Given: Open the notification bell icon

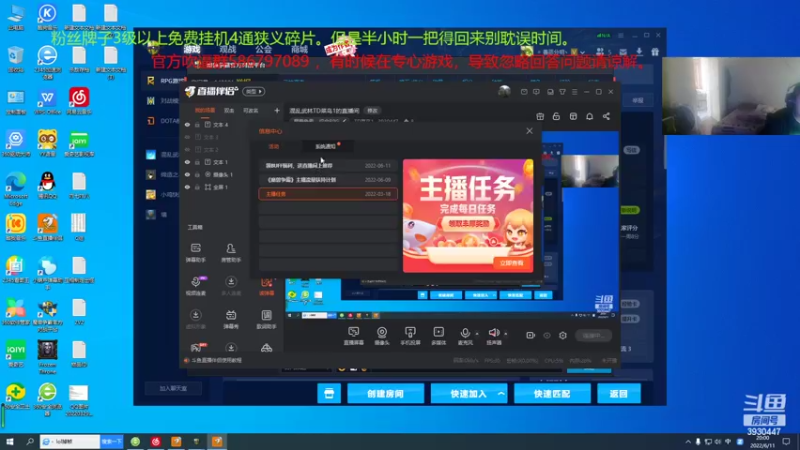Looking at the screenshot, I should pyautogui.click(x=589, y=116).
